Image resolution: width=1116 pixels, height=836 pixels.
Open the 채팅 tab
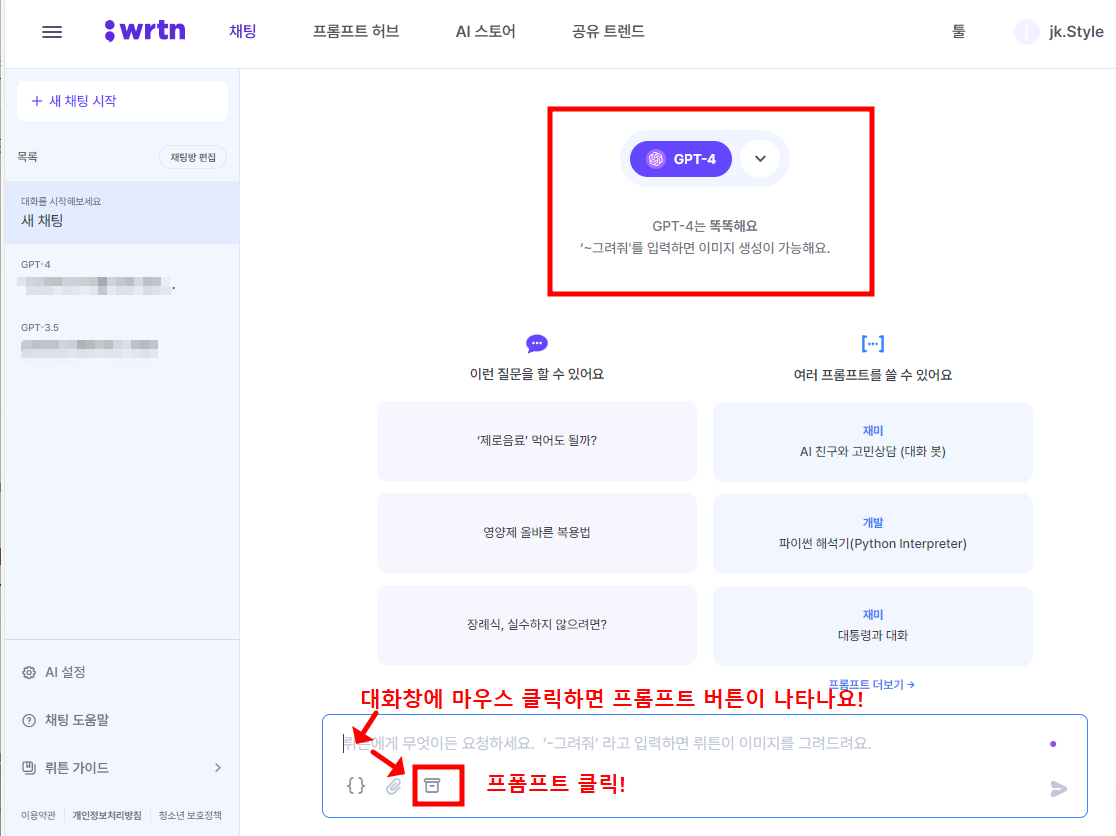click(243, 31)
